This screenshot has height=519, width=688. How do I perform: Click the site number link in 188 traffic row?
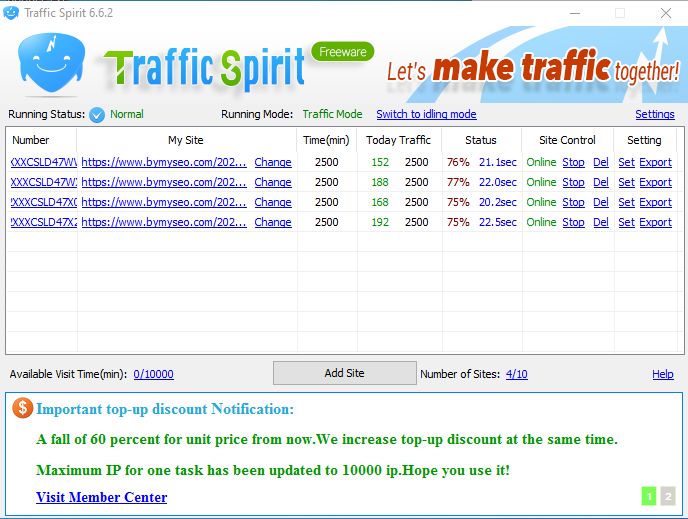pos(43,182)
